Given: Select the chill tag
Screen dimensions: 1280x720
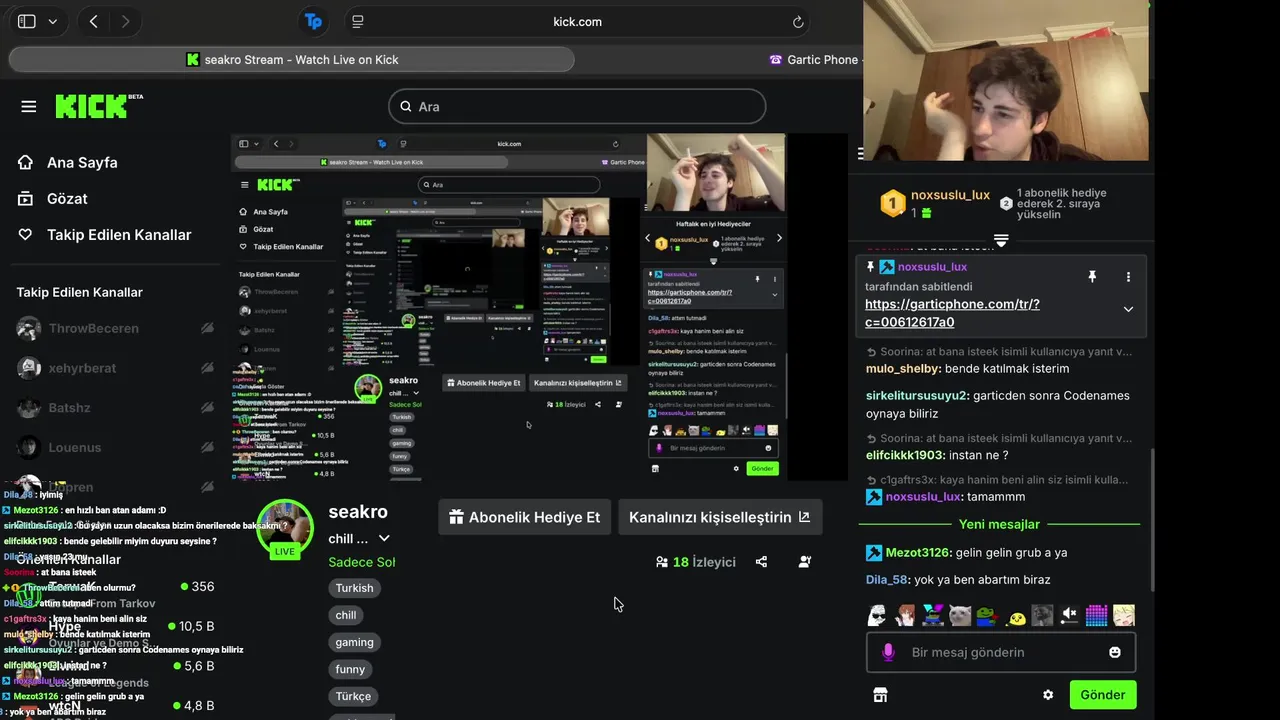Looking at the screenshot, I should click(346, 615).
